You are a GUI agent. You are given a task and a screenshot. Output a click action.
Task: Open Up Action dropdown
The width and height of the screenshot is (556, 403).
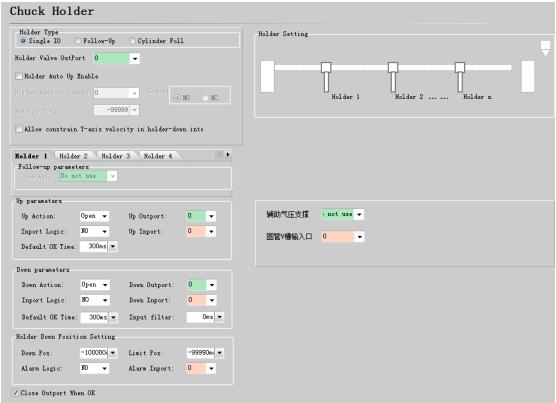(x=105, y=216)
